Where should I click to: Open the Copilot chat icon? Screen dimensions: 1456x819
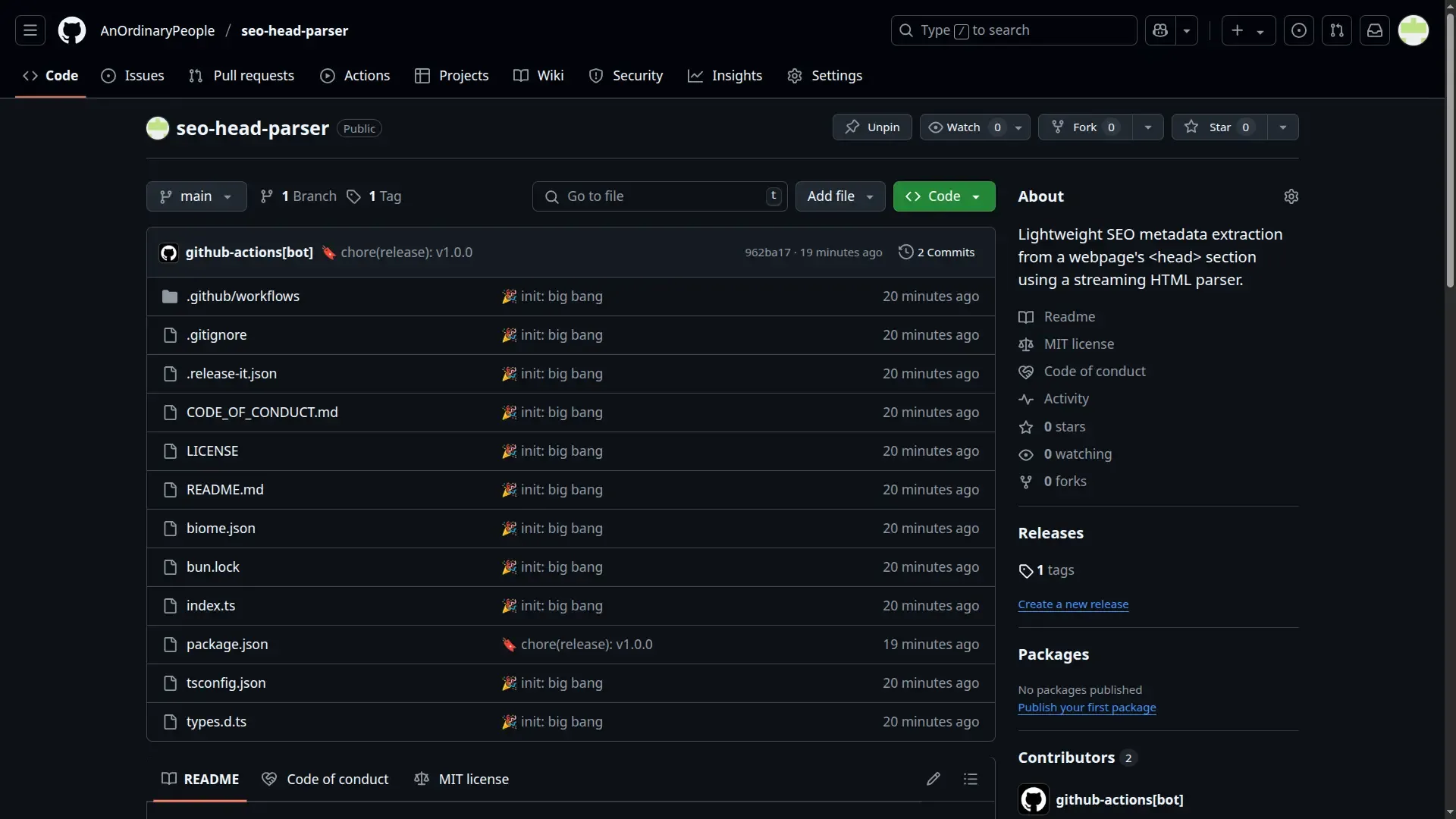(1159, 30)
